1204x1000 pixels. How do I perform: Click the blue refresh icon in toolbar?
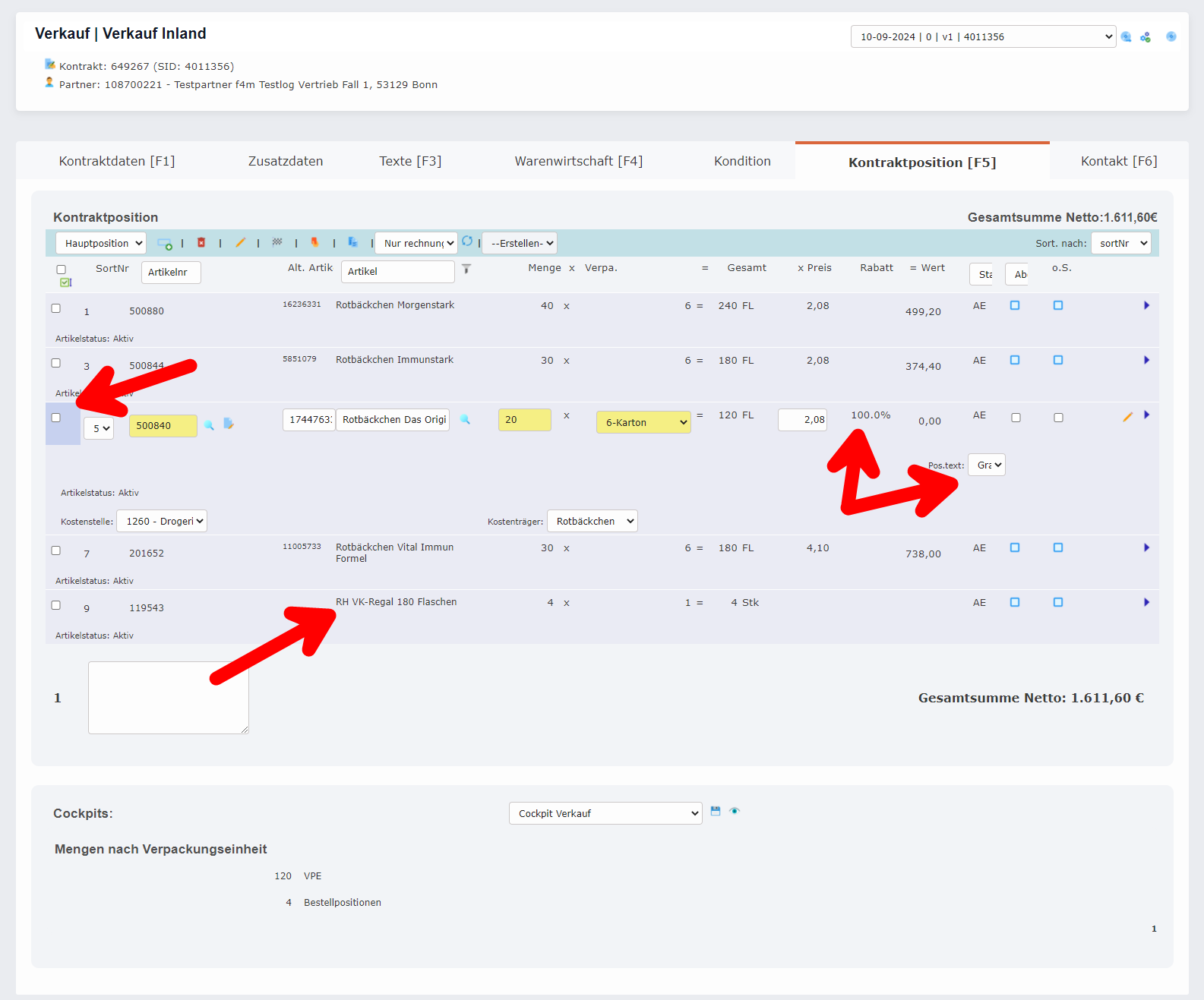pos(467,241)
